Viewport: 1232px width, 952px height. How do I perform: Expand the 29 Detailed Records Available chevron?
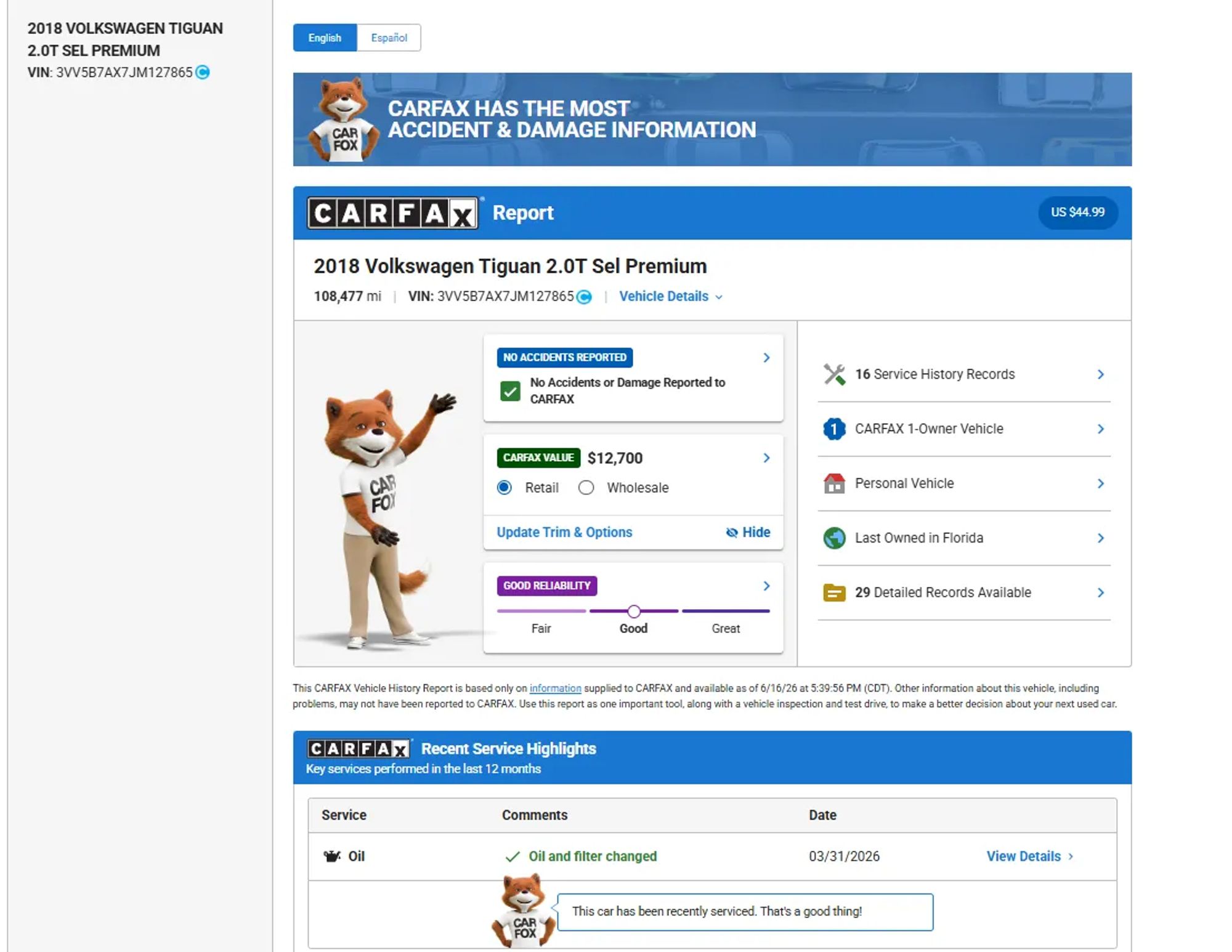point(1101,592)
